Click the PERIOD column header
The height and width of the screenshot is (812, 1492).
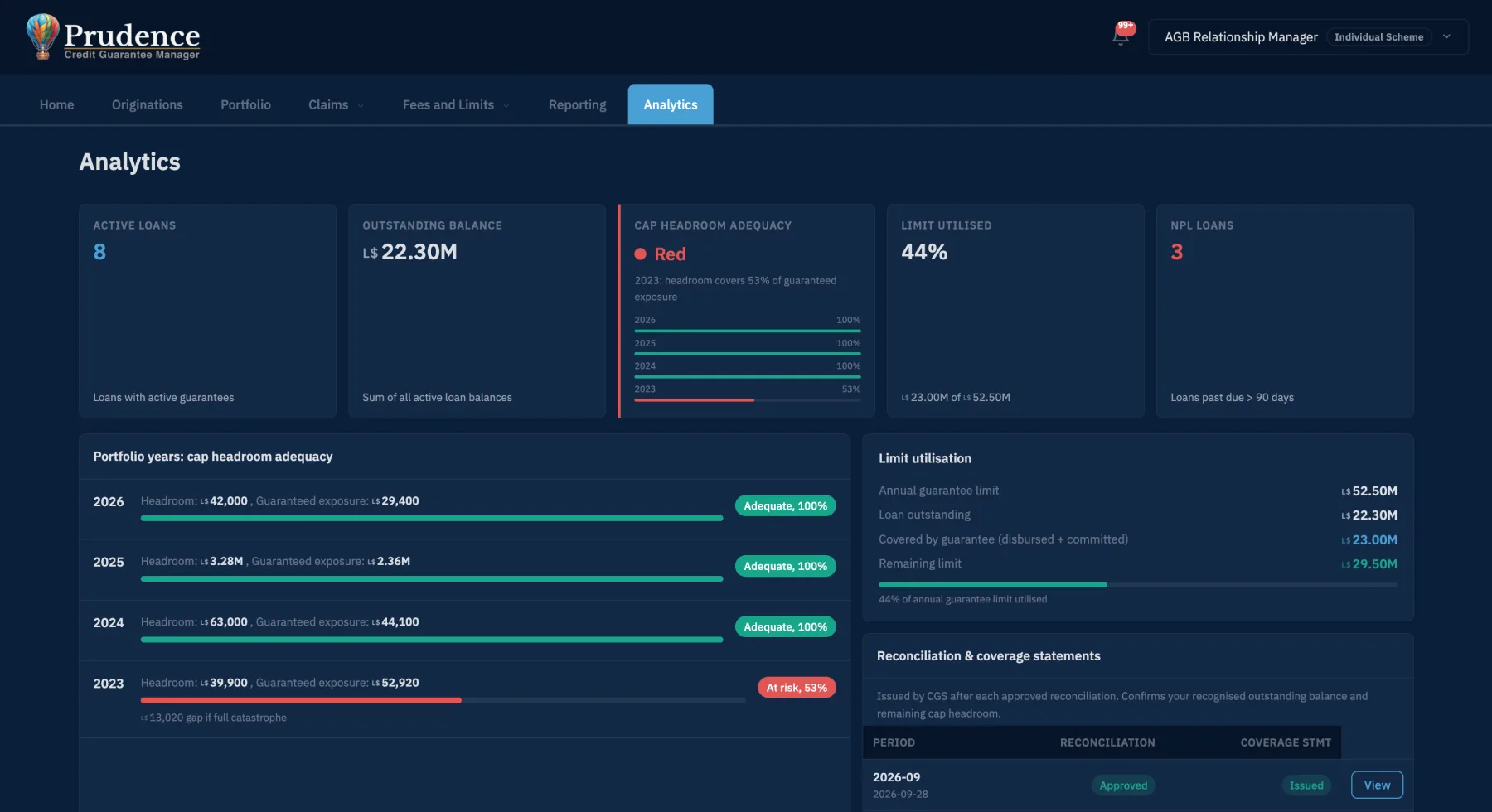coord(894,742)
